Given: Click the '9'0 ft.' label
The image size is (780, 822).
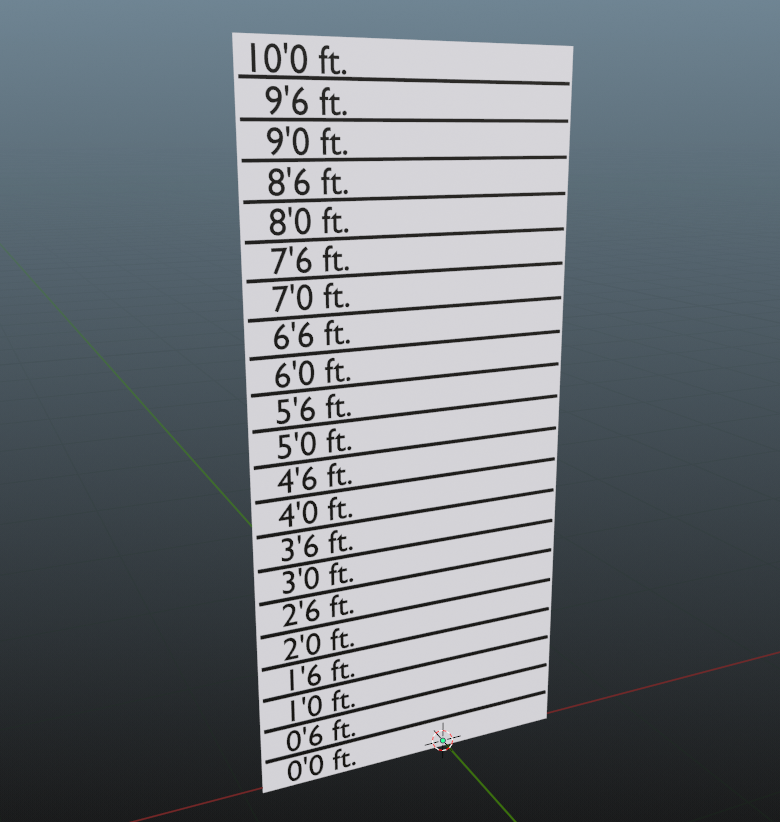Looking at the screenshot, I should click(x=307, y=142).
